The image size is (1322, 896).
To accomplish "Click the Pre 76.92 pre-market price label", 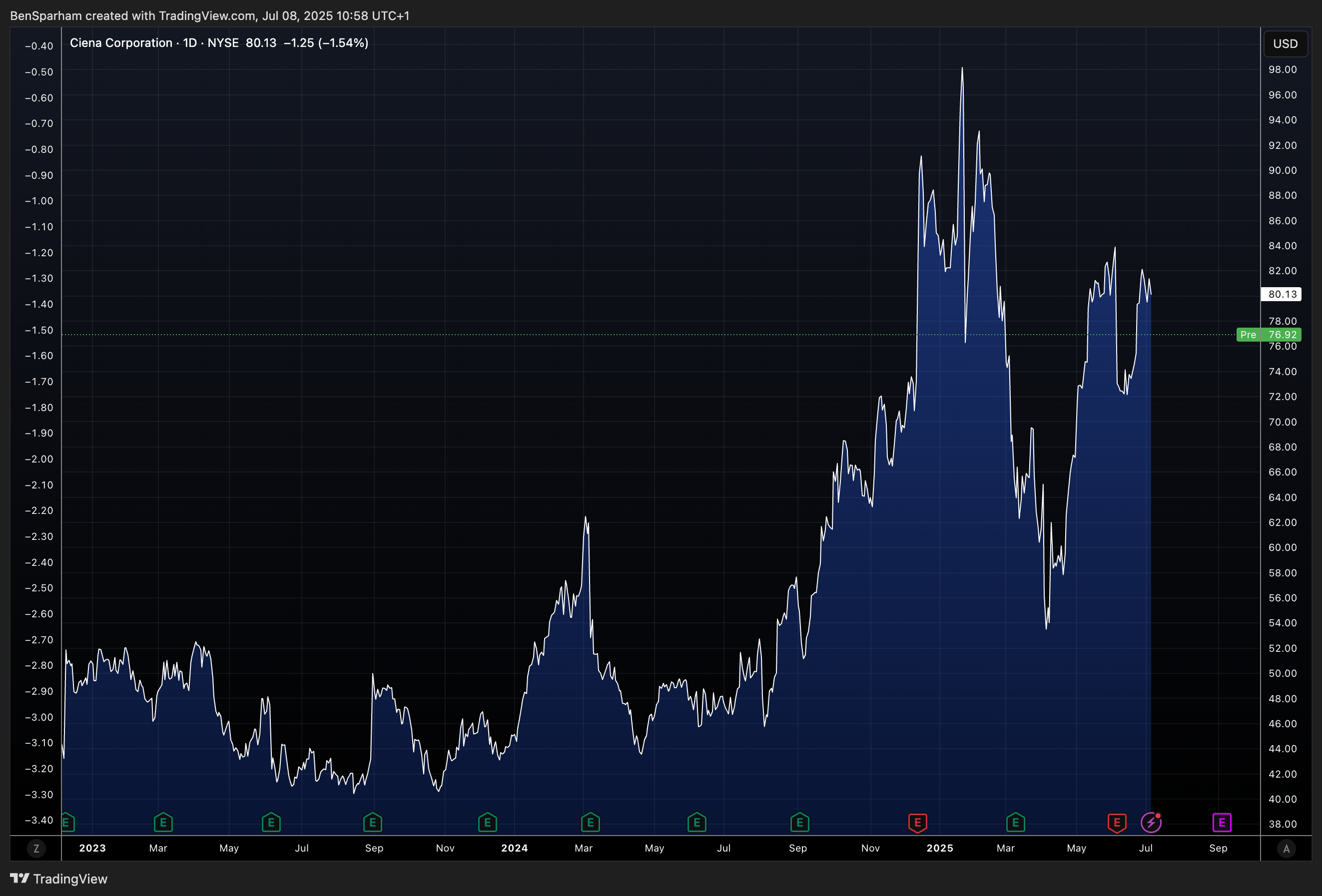I will pos(1269,334).
